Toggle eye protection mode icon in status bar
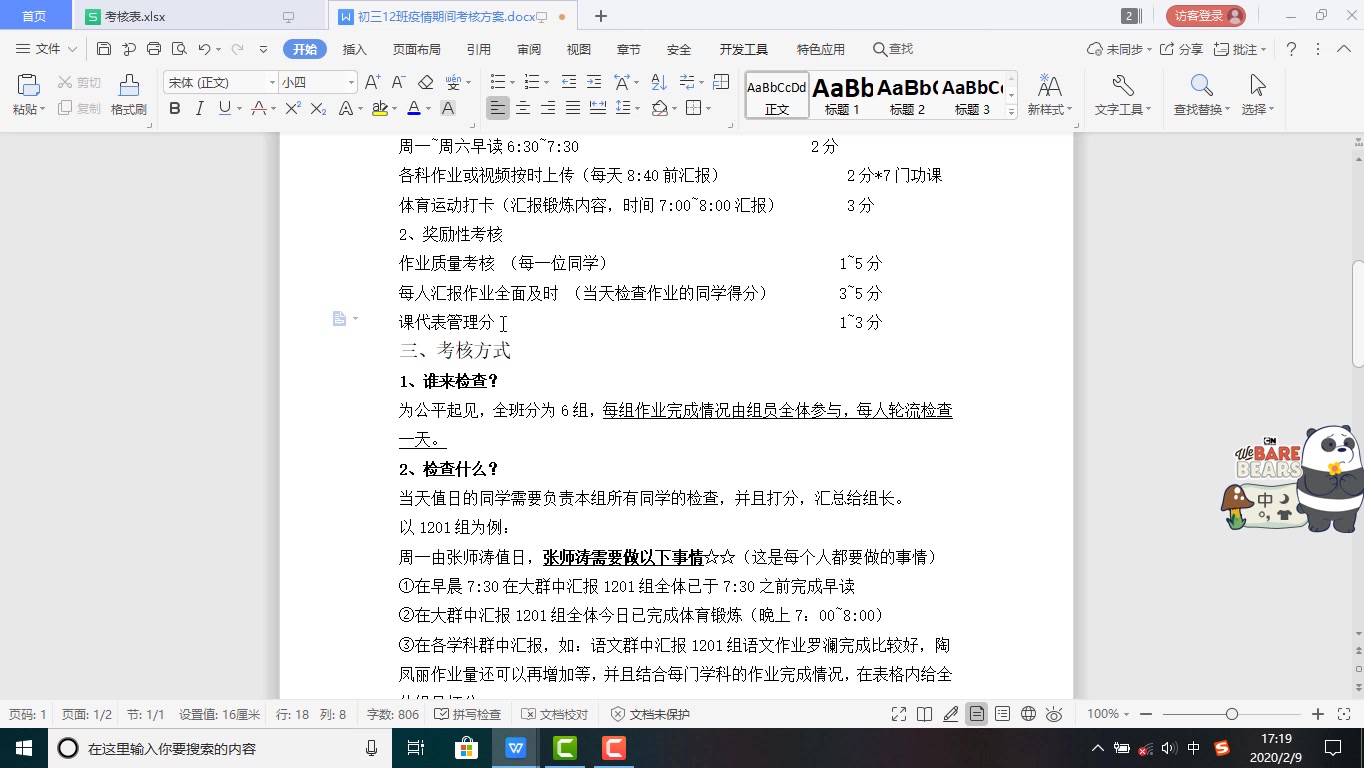This screenshot has width=1364, height=768. tap(1054, 714)
